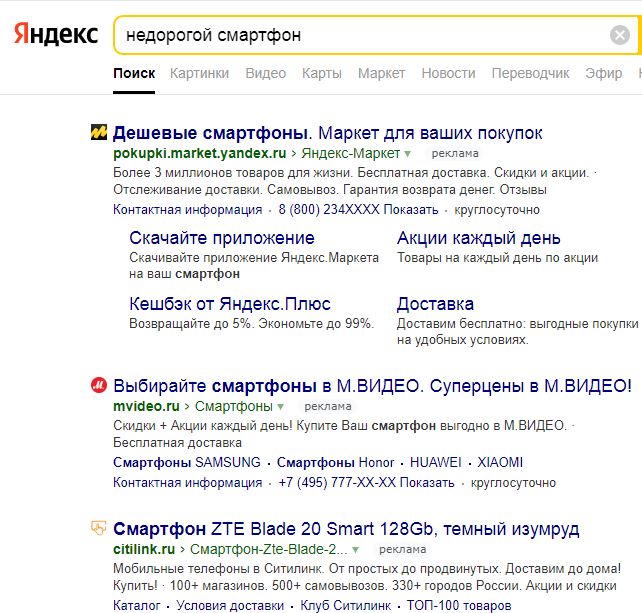This screenshot has width=642, height=613.
Task: Click the red M.Video favicon icon
Action: click(x=99, y=385)
